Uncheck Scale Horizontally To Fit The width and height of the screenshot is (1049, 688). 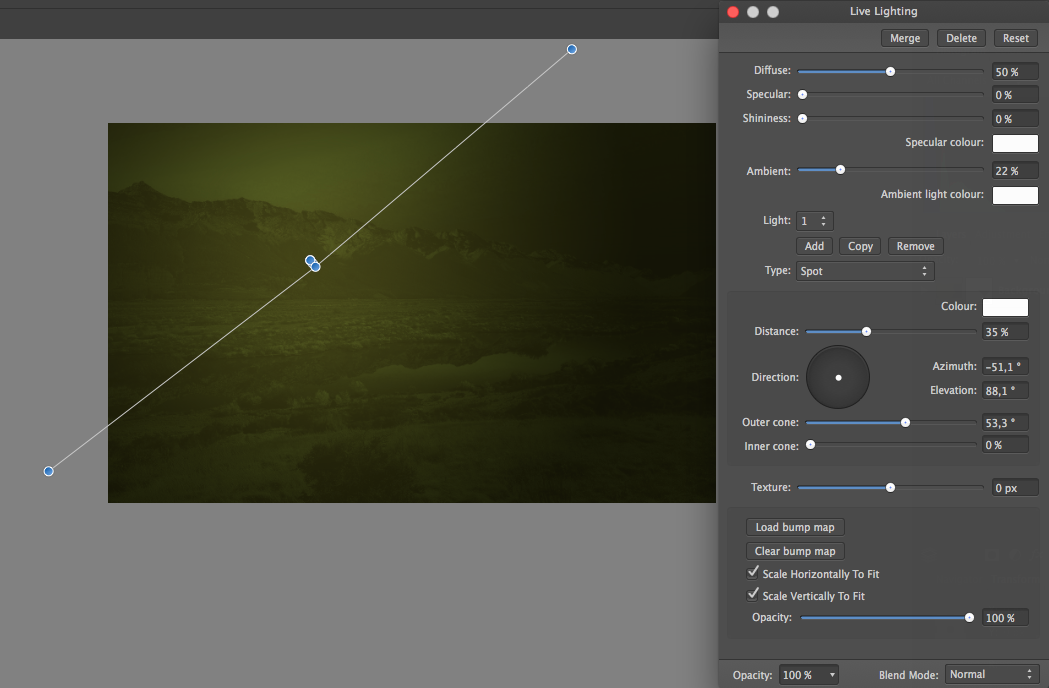[x=753, y=571]
